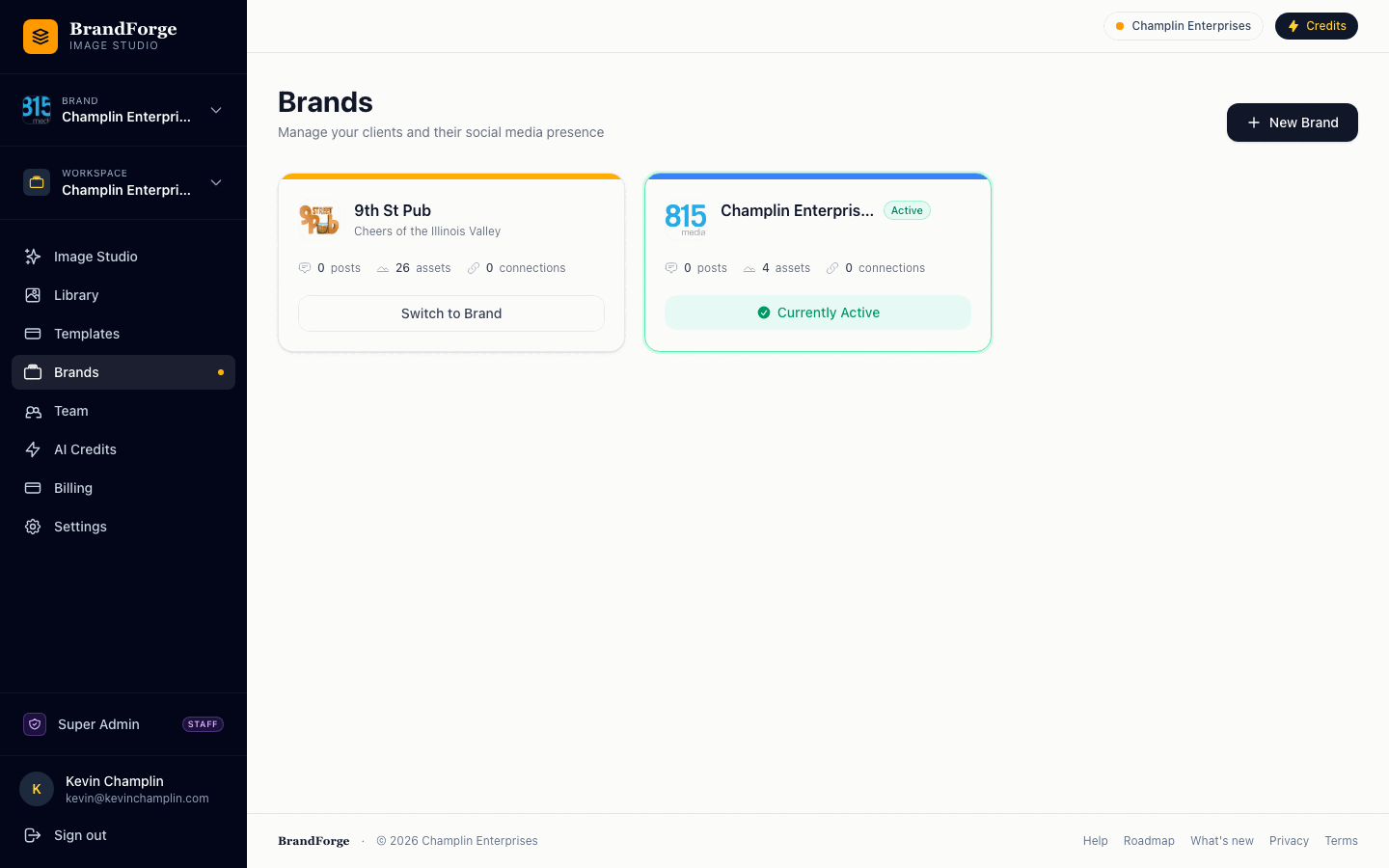
Task: Click the Team people icon
Action: click(x=33, y=411)
